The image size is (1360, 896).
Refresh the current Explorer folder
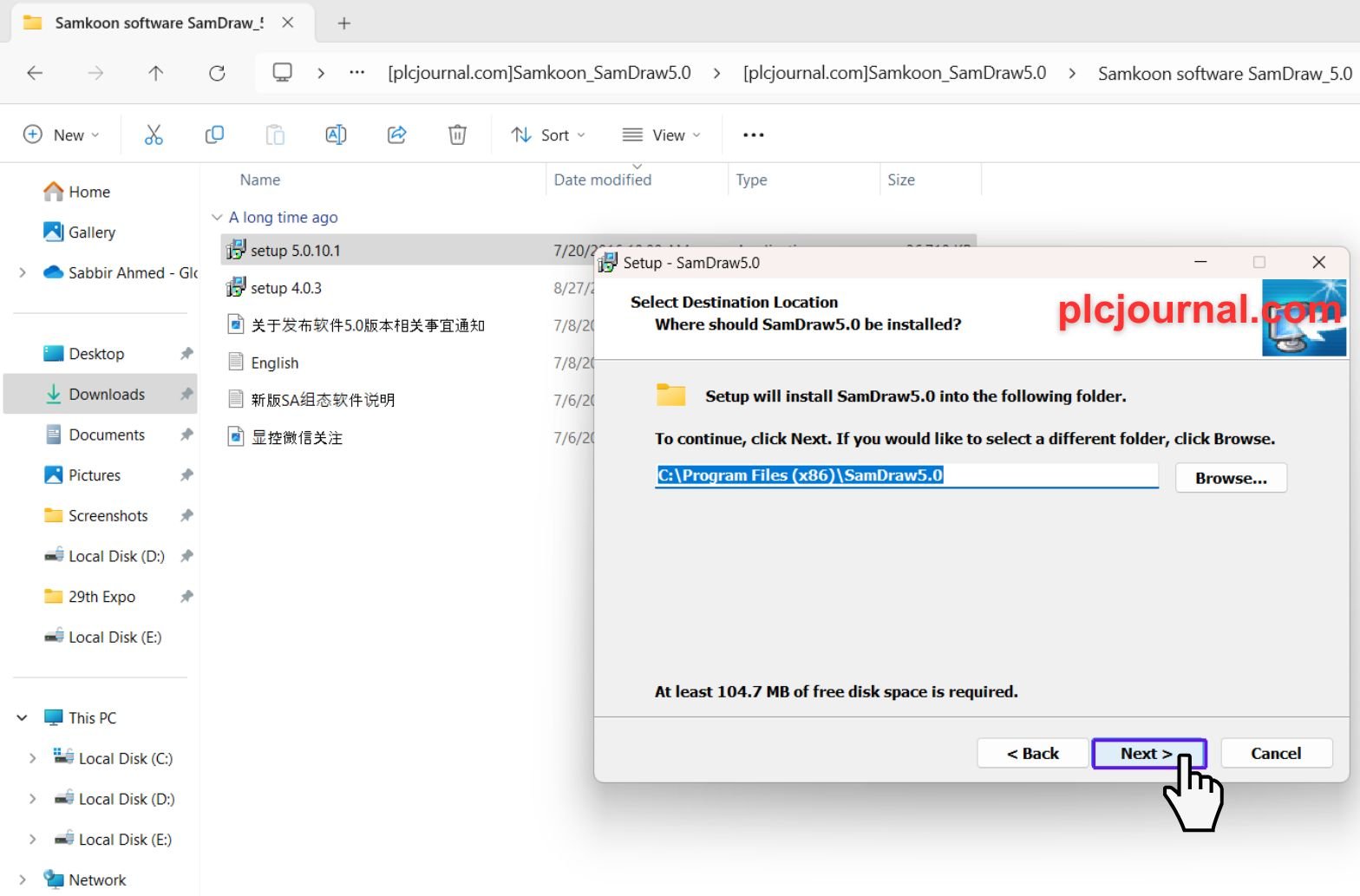[x=217, y=73]
